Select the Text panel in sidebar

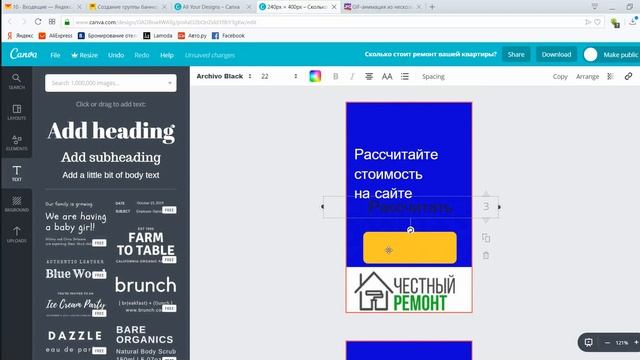[x=17, y=173]
